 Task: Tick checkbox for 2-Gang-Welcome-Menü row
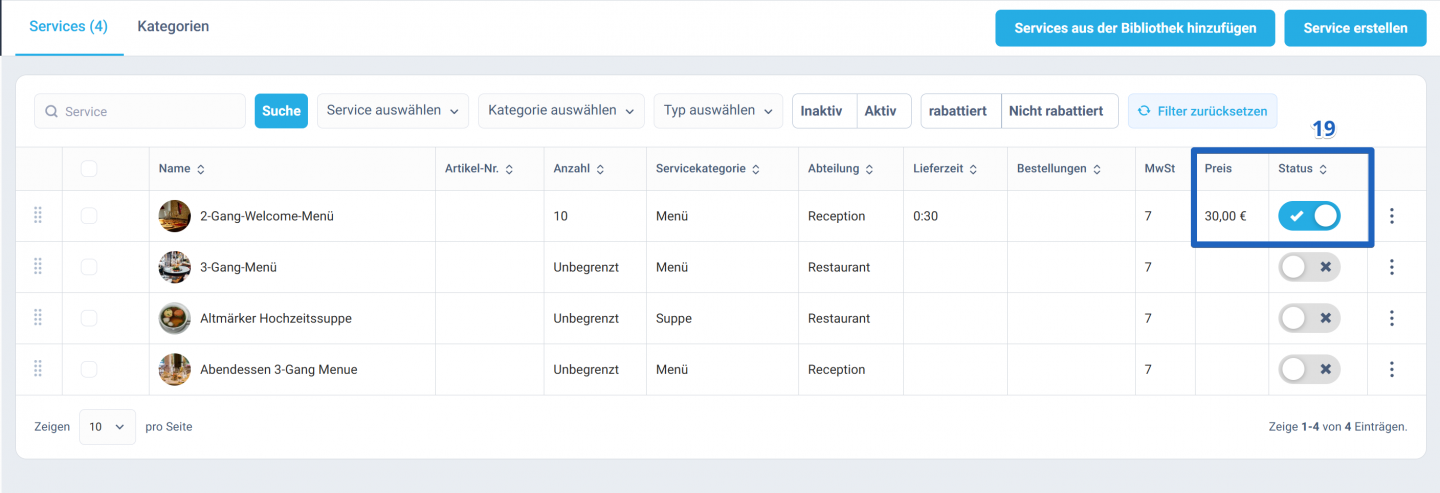(89, 216)
